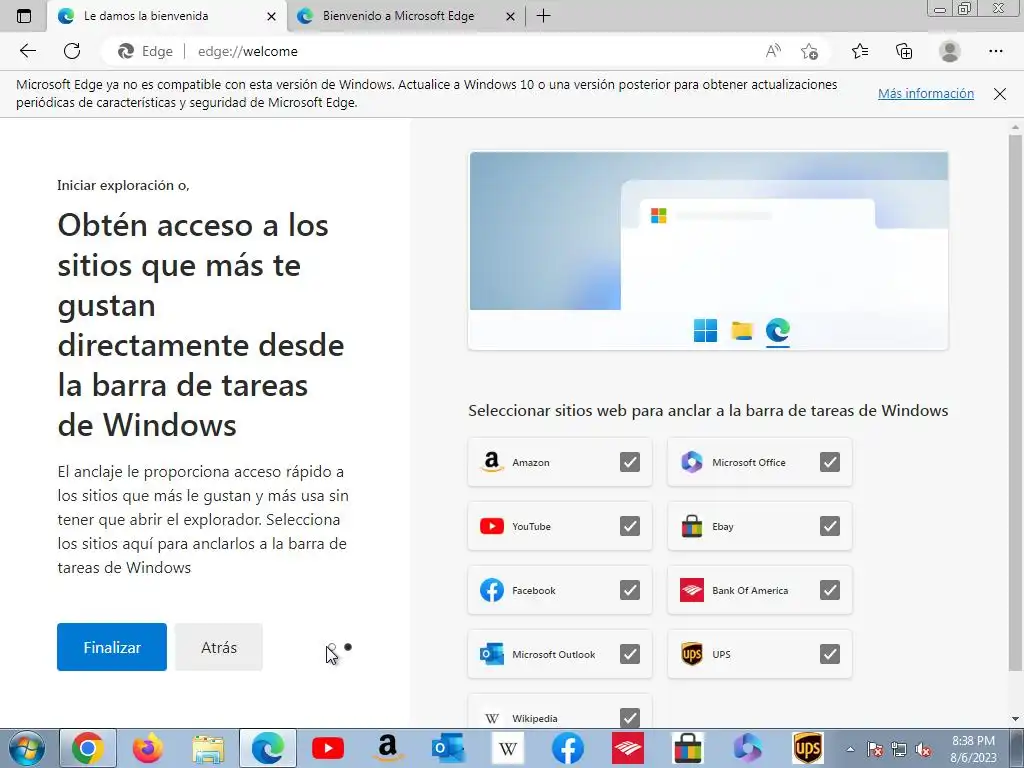
Task: Open the pinned UPS taskbar icon
Action: point(808,748)
